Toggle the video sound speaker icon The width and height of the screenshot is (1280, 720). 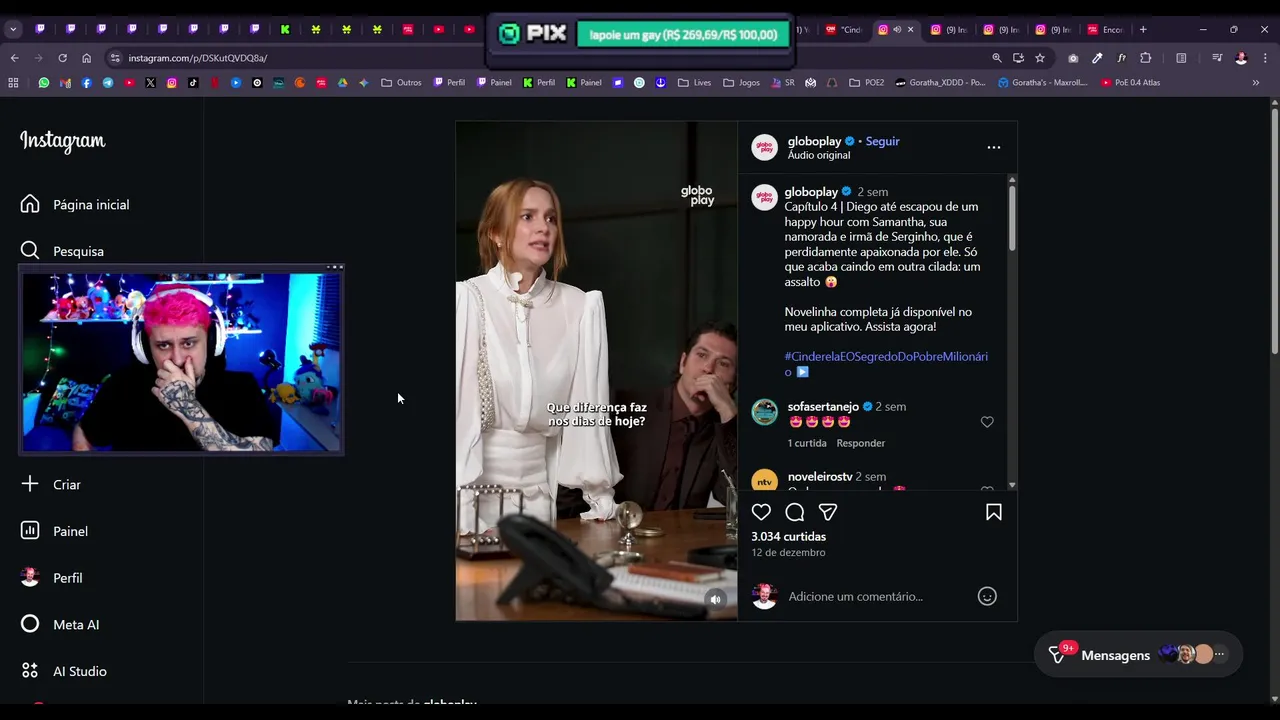pyautogui.click(x=715, y=600)
